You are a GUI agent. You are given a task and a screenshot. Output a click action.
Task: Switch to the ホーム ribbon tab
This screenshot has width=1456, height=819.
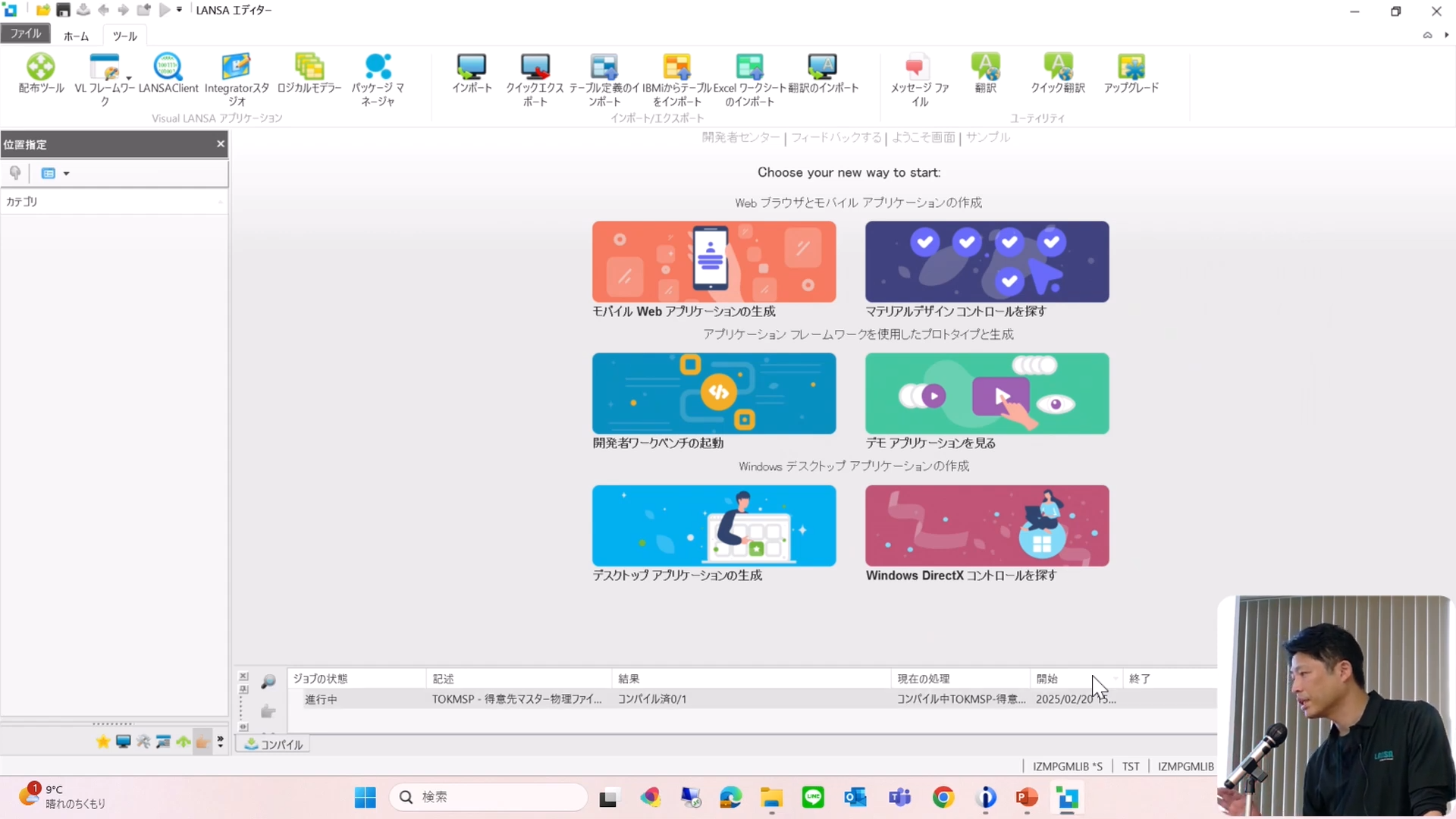pos(76,36)
